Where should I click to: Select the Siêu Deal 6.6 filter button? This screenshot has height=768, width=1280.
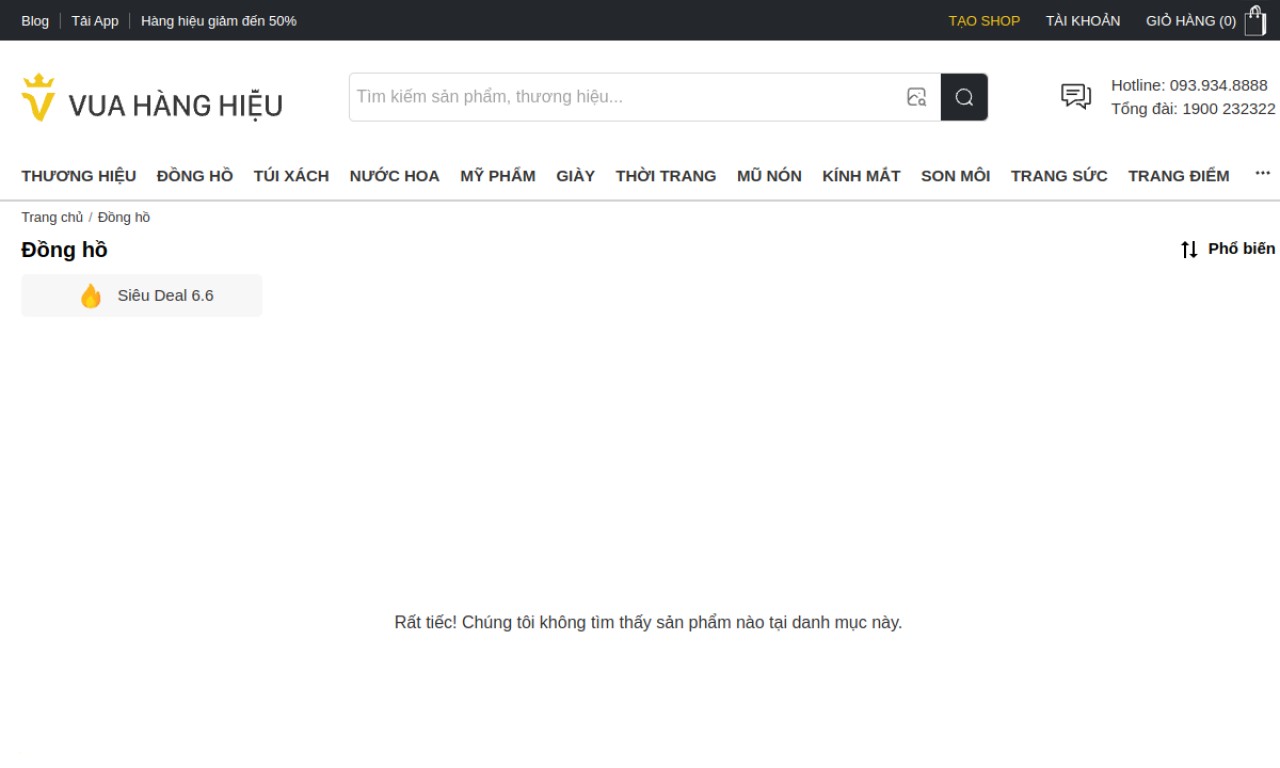click(x=142, y=296)
